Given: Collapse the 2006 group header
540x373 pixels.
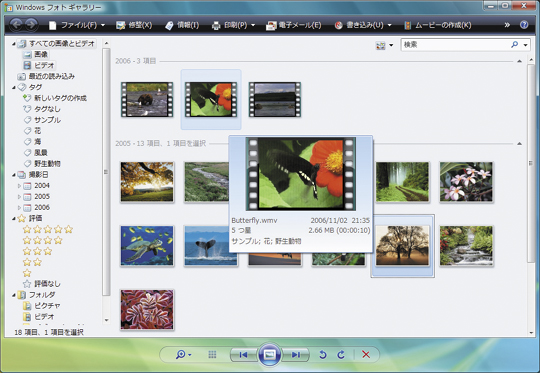Looking at the screenshot, I should pos(519,61).
